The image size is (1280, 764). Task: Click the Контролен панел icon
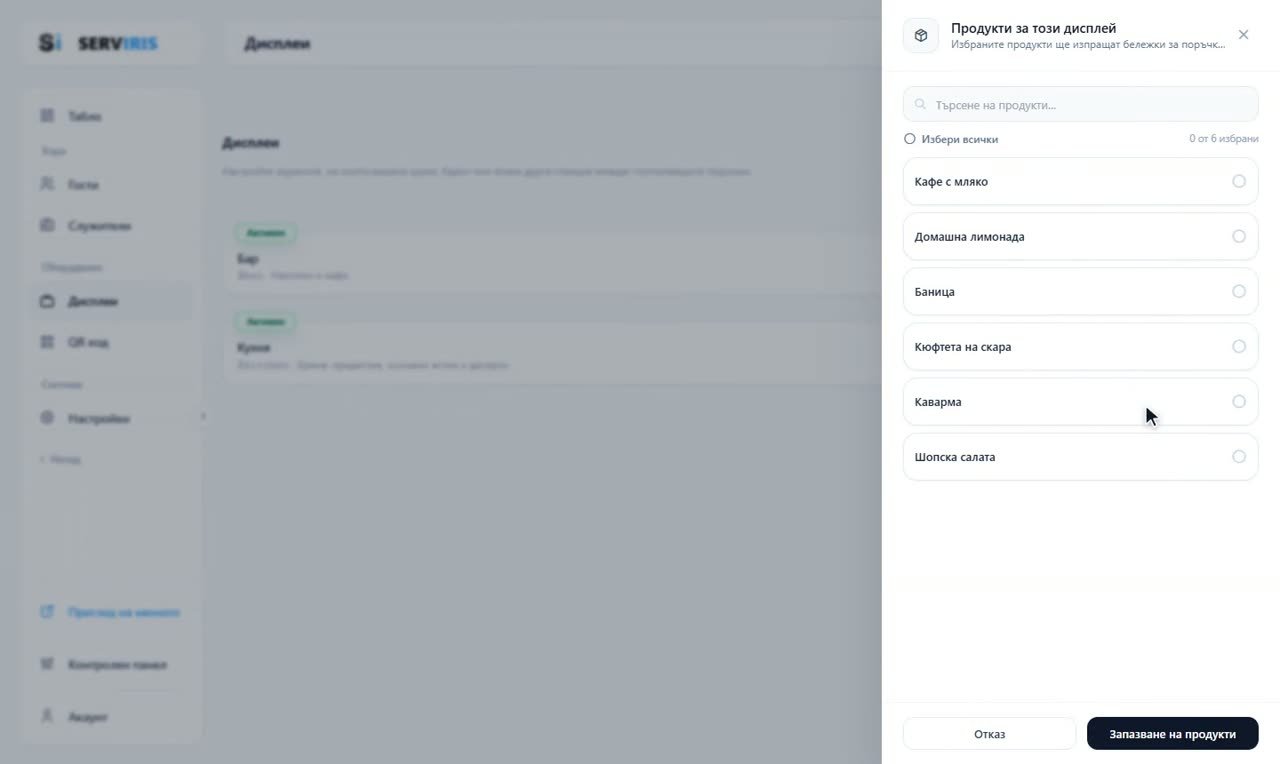[47, 664]
